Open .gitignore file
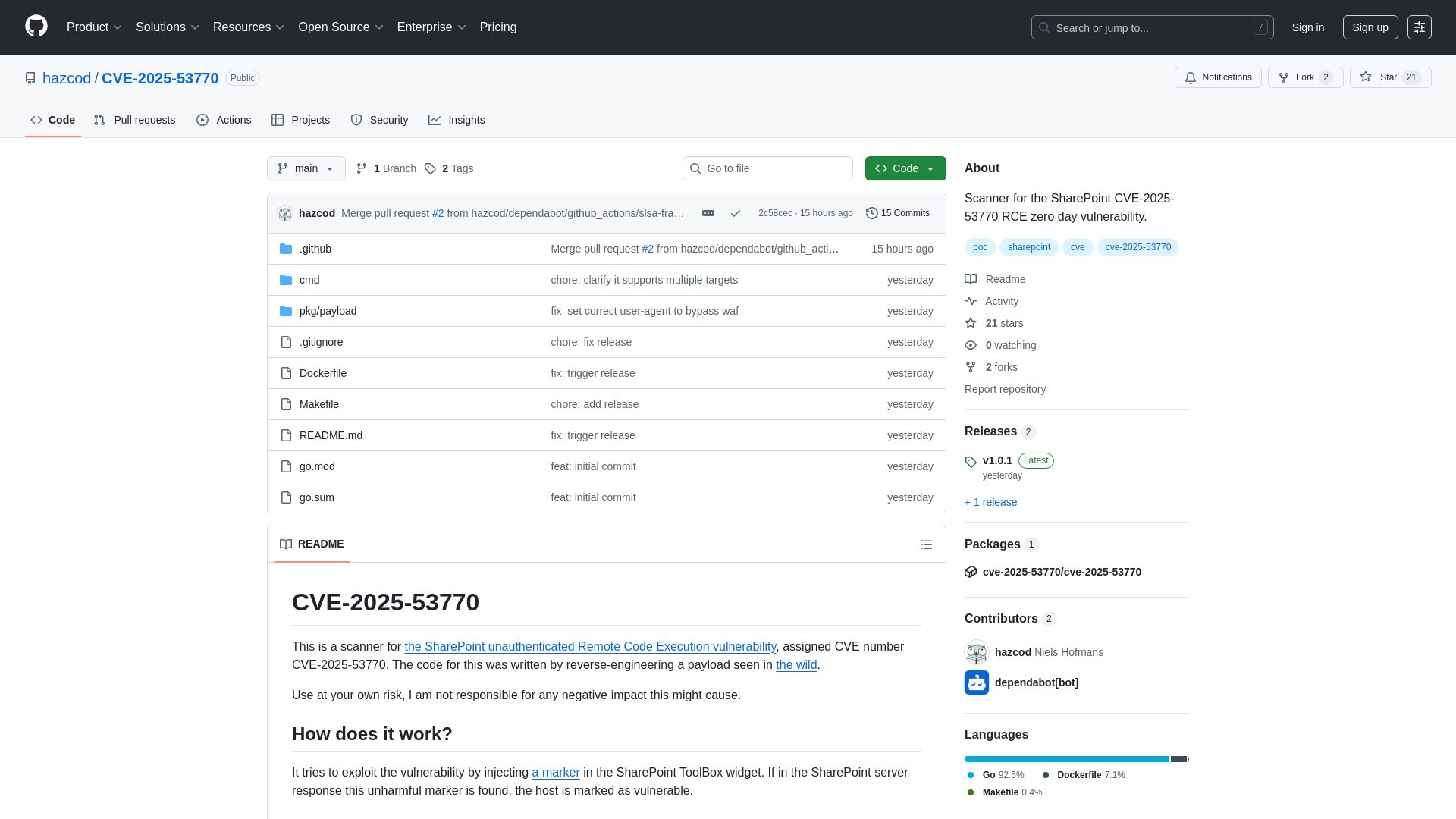The height and width of the screenshot is (819, 1456). 321,342
